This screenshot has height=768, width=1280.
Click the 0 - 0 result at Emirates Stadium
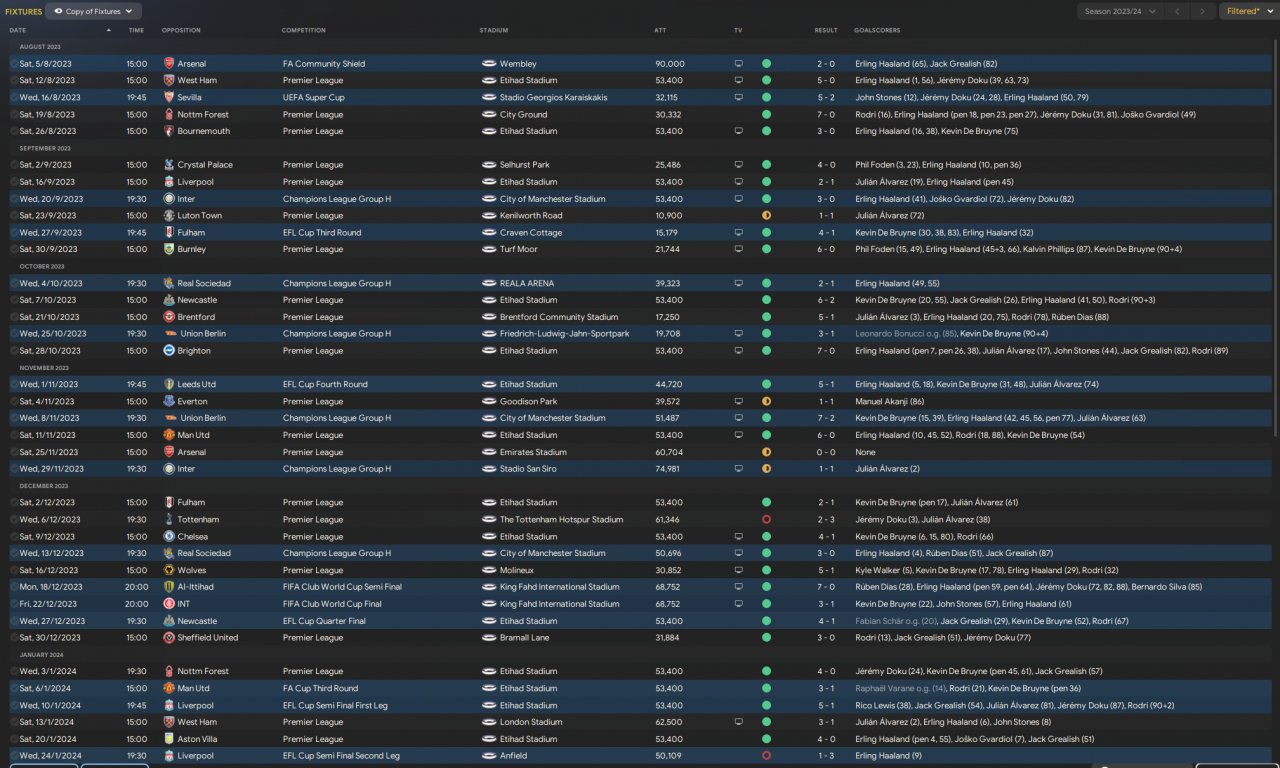point(826,452)
